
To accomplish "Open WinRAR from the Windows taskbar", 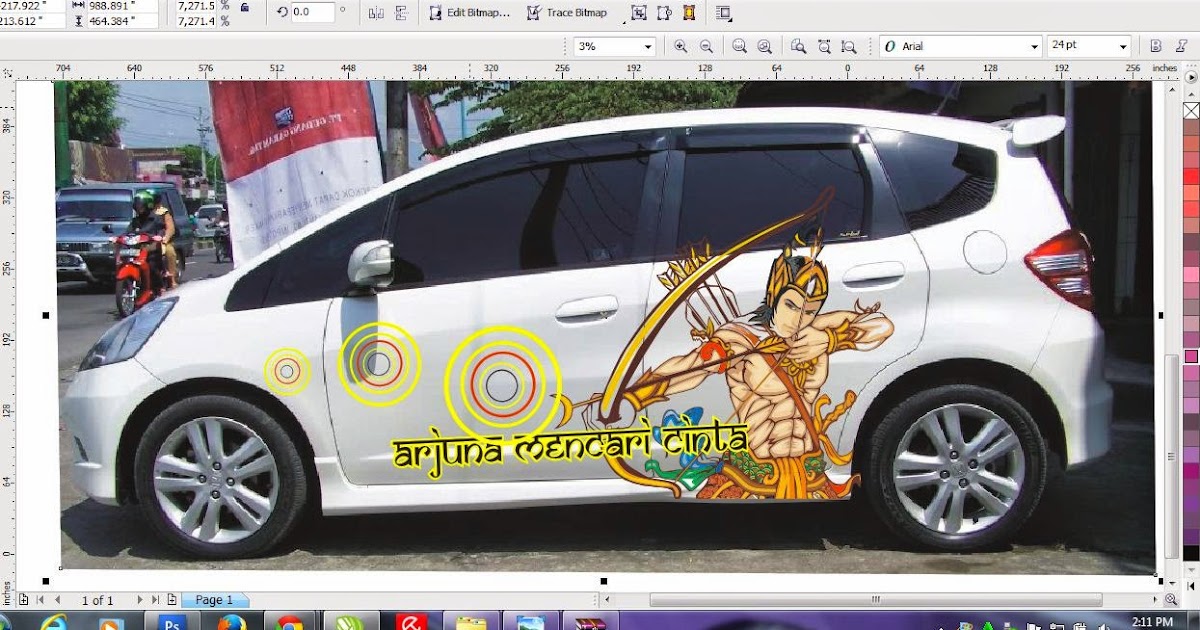I will point(591,621).
